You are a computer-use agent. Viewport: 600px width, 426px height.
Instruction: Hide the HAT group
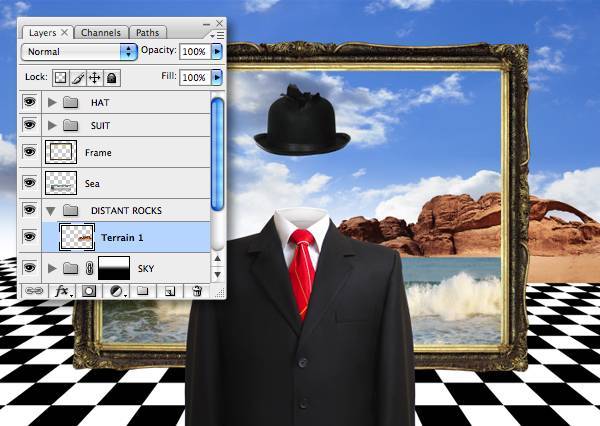click(30, 102)
